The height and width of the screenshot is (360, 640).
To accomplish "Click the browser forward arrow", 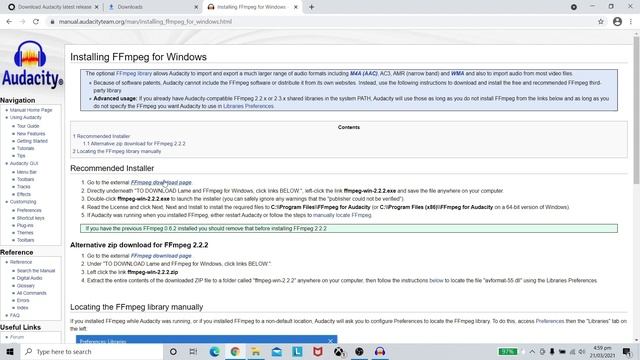I will [22, 22].
